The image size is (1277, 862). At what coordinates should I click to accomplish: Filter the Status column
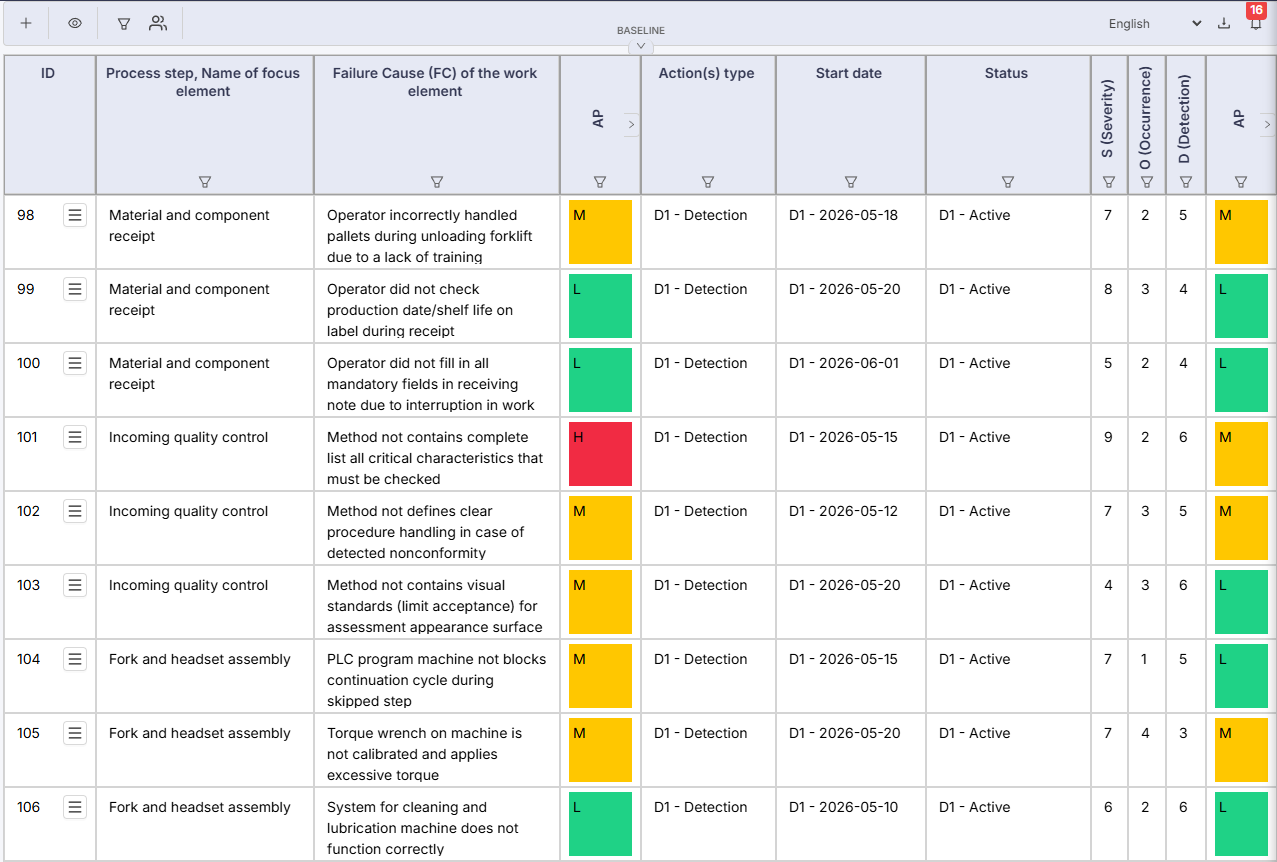point(1008,182)
